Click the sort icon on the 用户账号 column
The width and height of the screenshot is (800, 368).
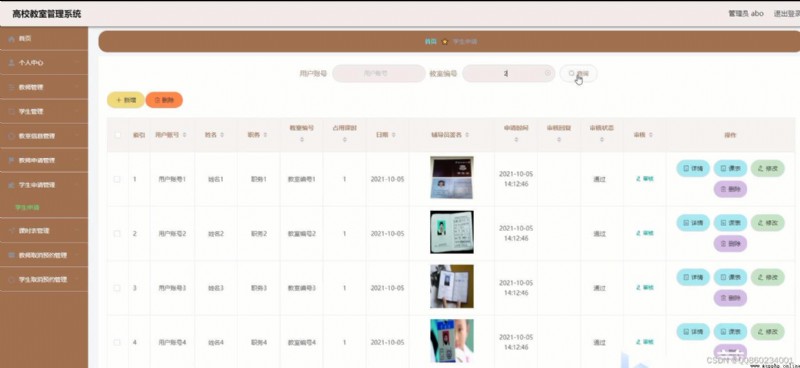point(185,135)
